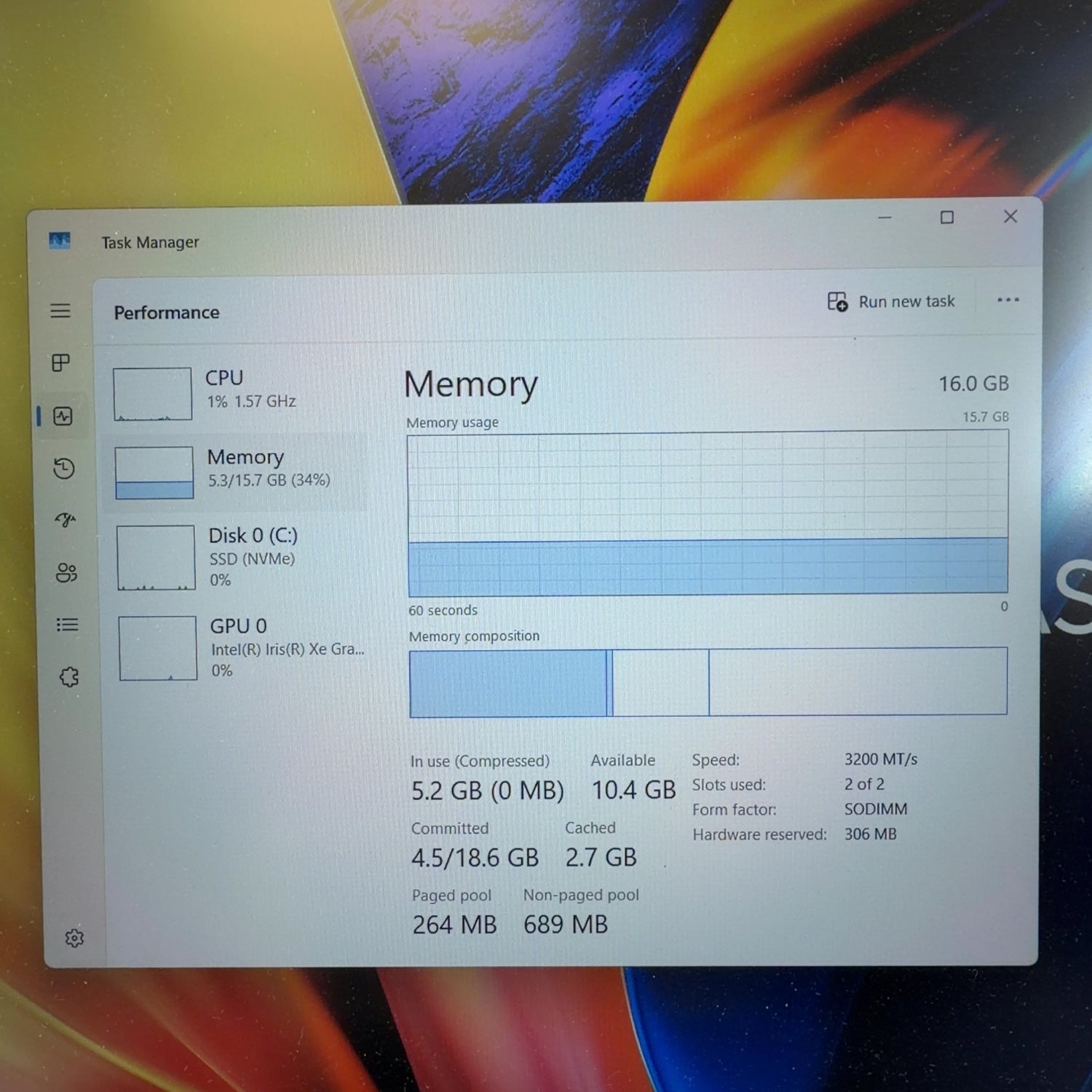Click the Memory usage graph
The width and height of the screenshot is (1092, 1092).
708,514
